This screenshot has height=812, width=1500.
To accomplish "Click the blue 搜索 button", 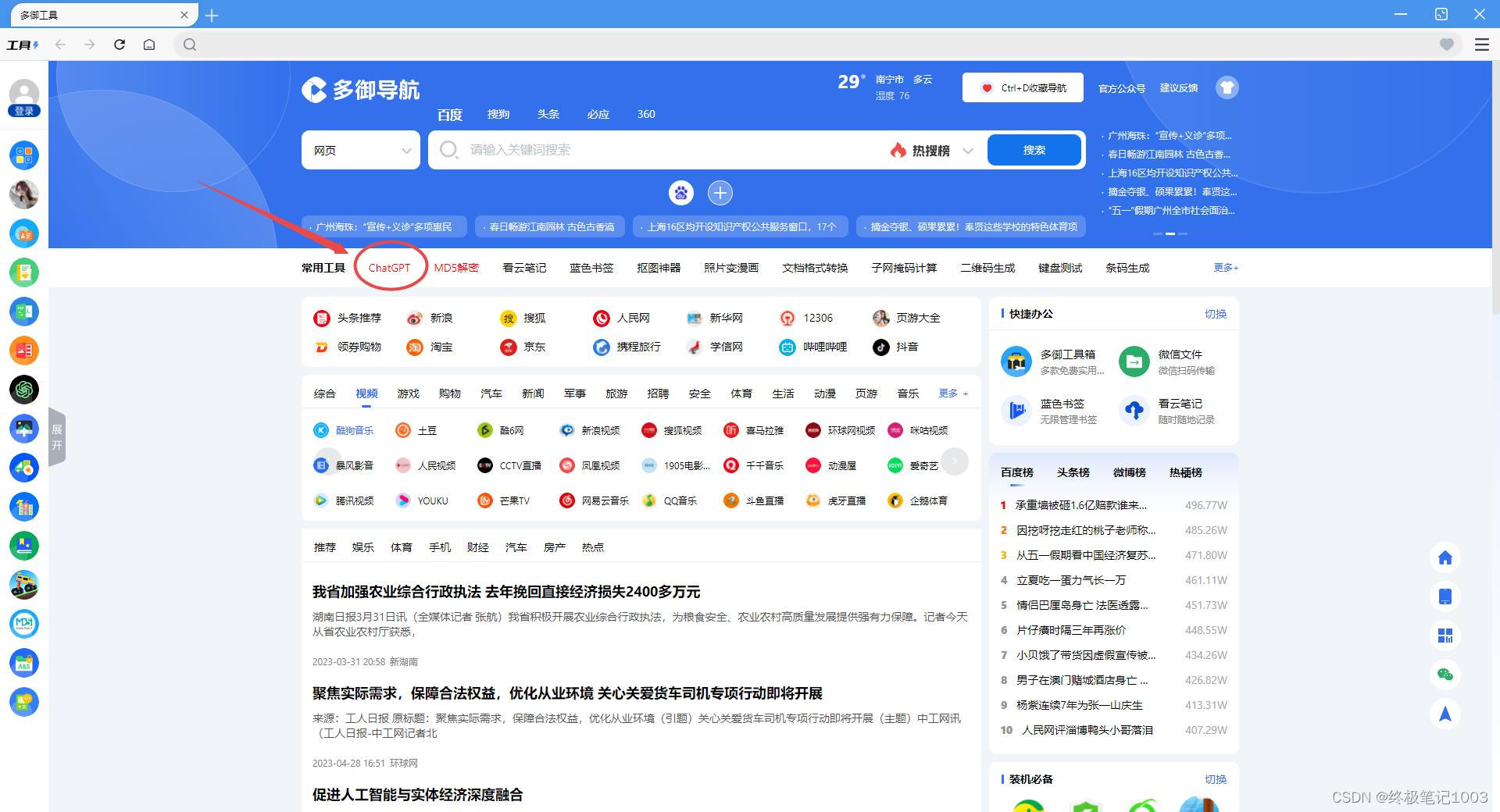I will (x=1034, y=150).
